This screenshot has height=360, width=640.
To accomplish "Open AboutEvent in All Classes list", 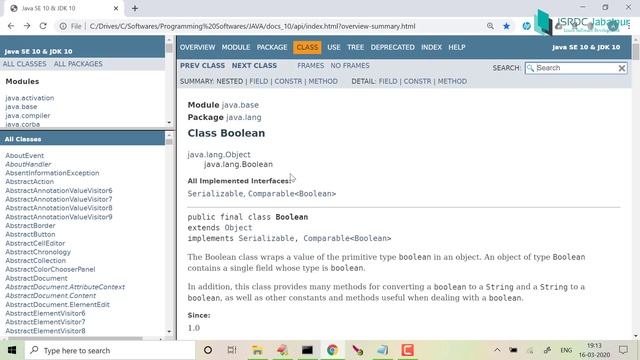I will tap(24, 156).
